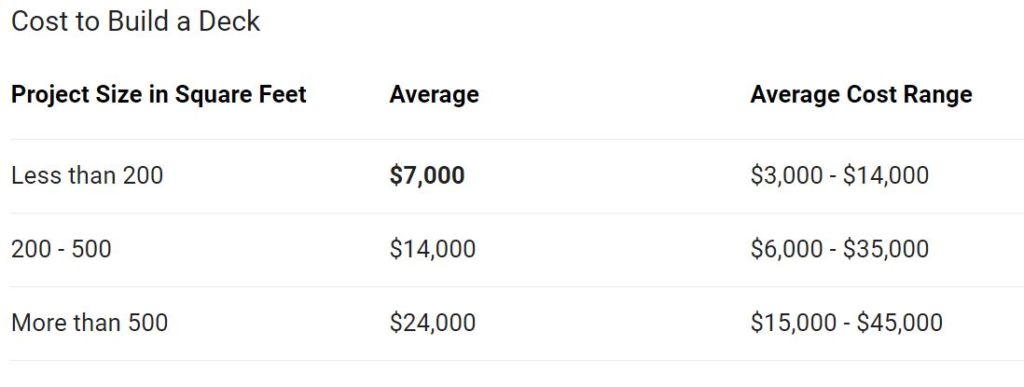Select the '$14,000' upper value in first row range
The width and height of the screenshot is (1024, 387).
pos(886,175)
